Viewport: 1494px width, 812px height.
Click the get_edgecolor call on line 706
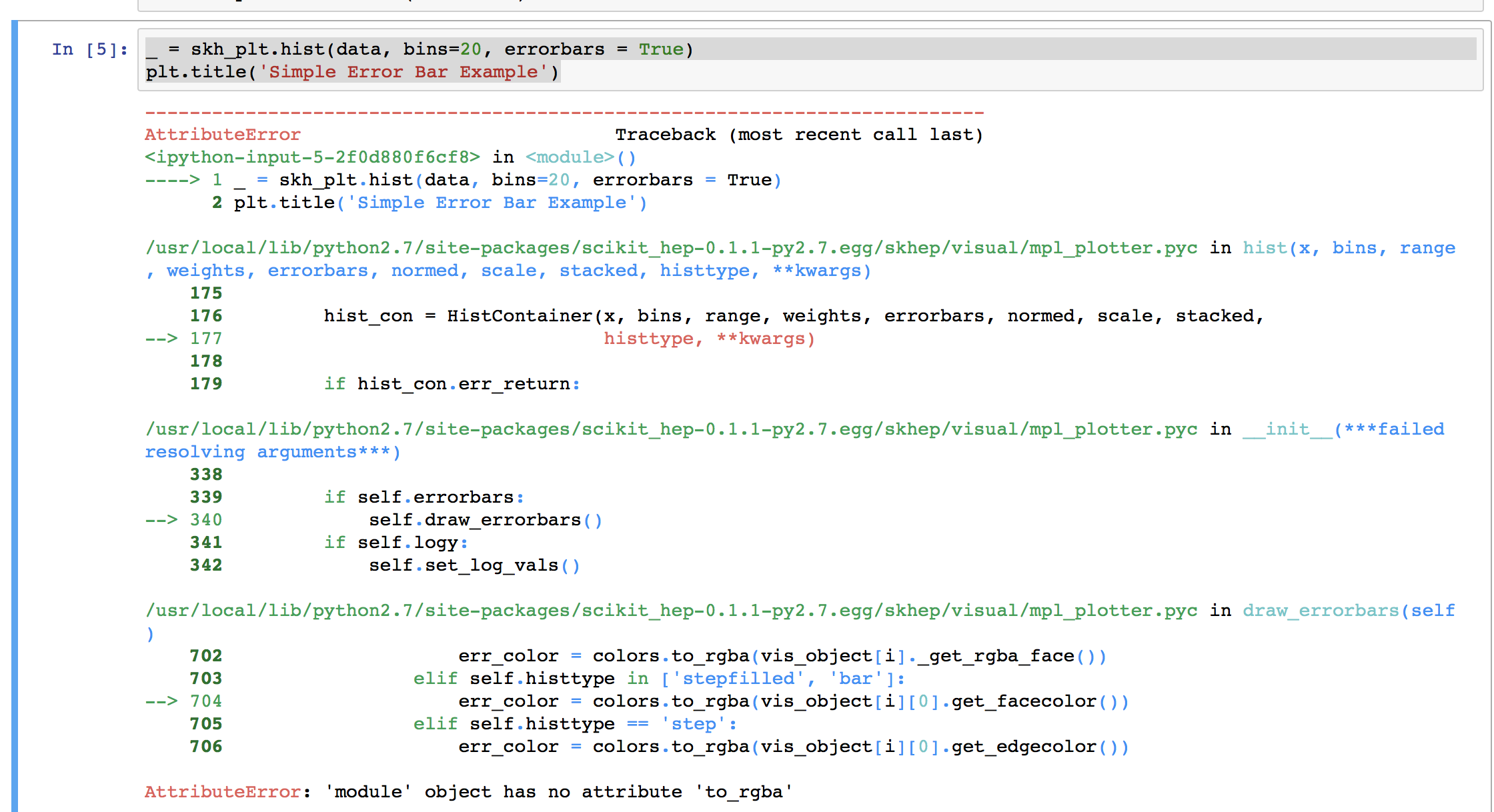(1024, 747)
